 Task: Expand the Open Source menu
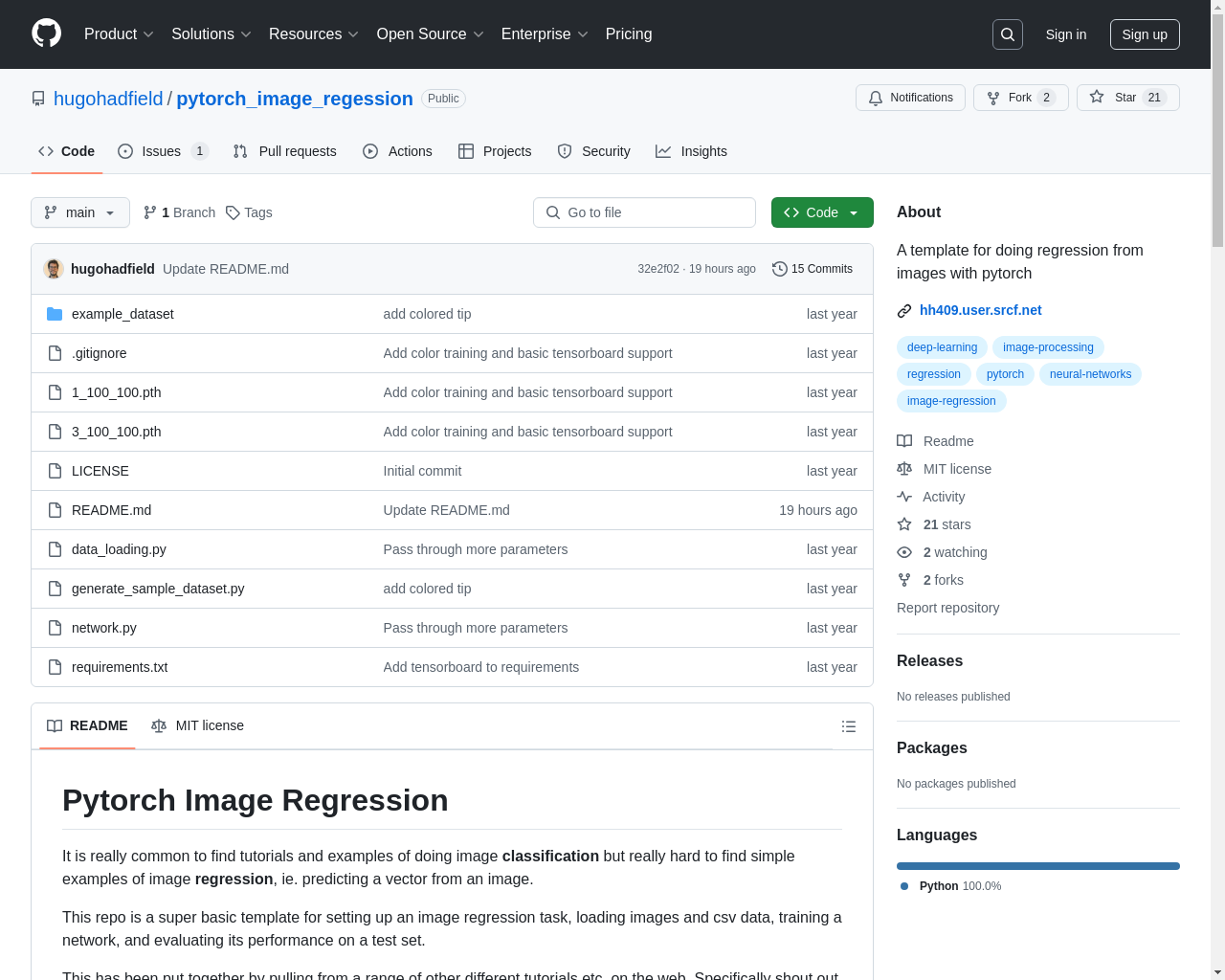[x=431, y=34]
